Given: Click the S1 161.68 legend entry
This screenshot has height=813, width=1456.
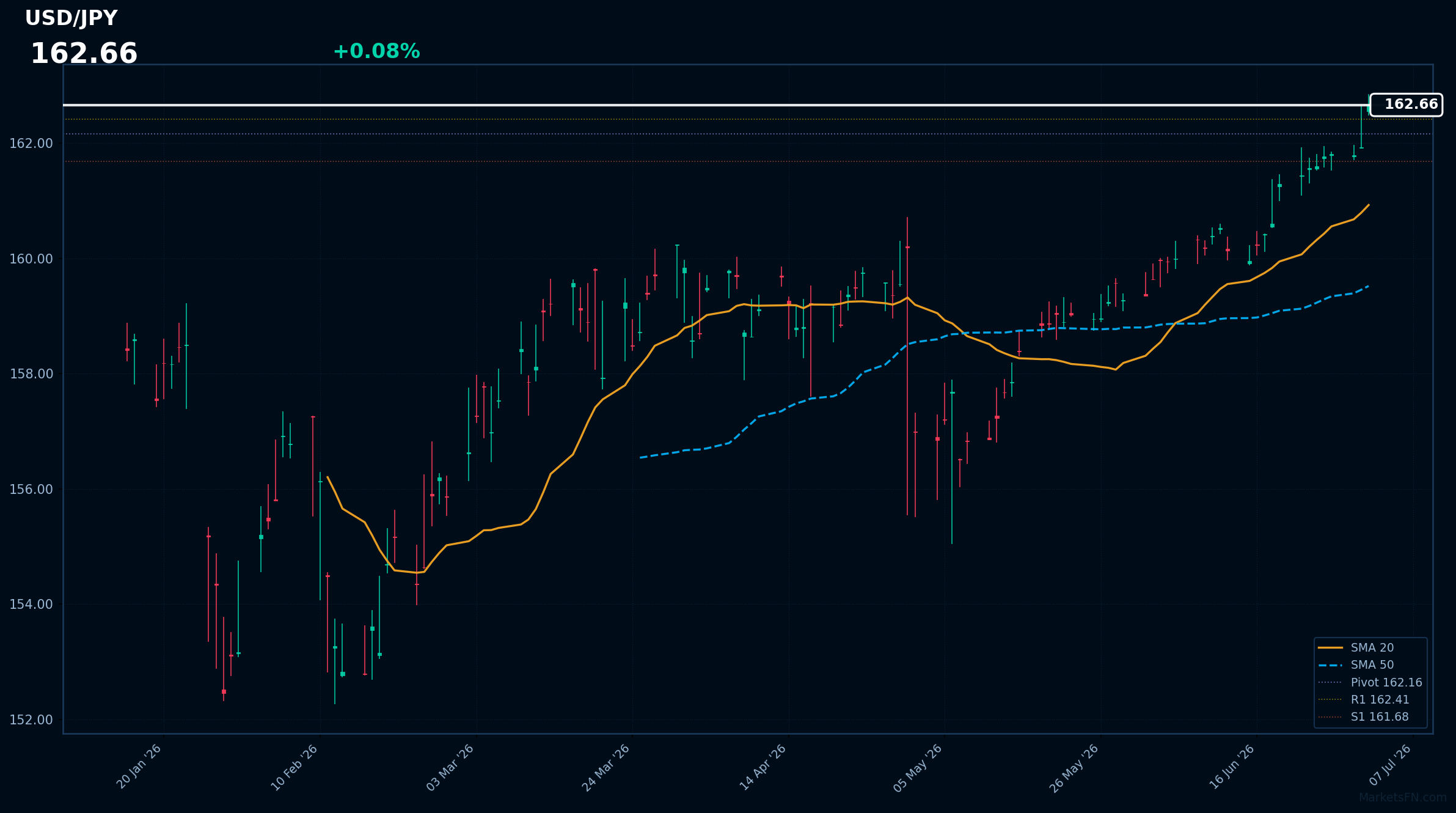Looking at the screenshot, I should pyautogui.click(x=1363, y=716).
